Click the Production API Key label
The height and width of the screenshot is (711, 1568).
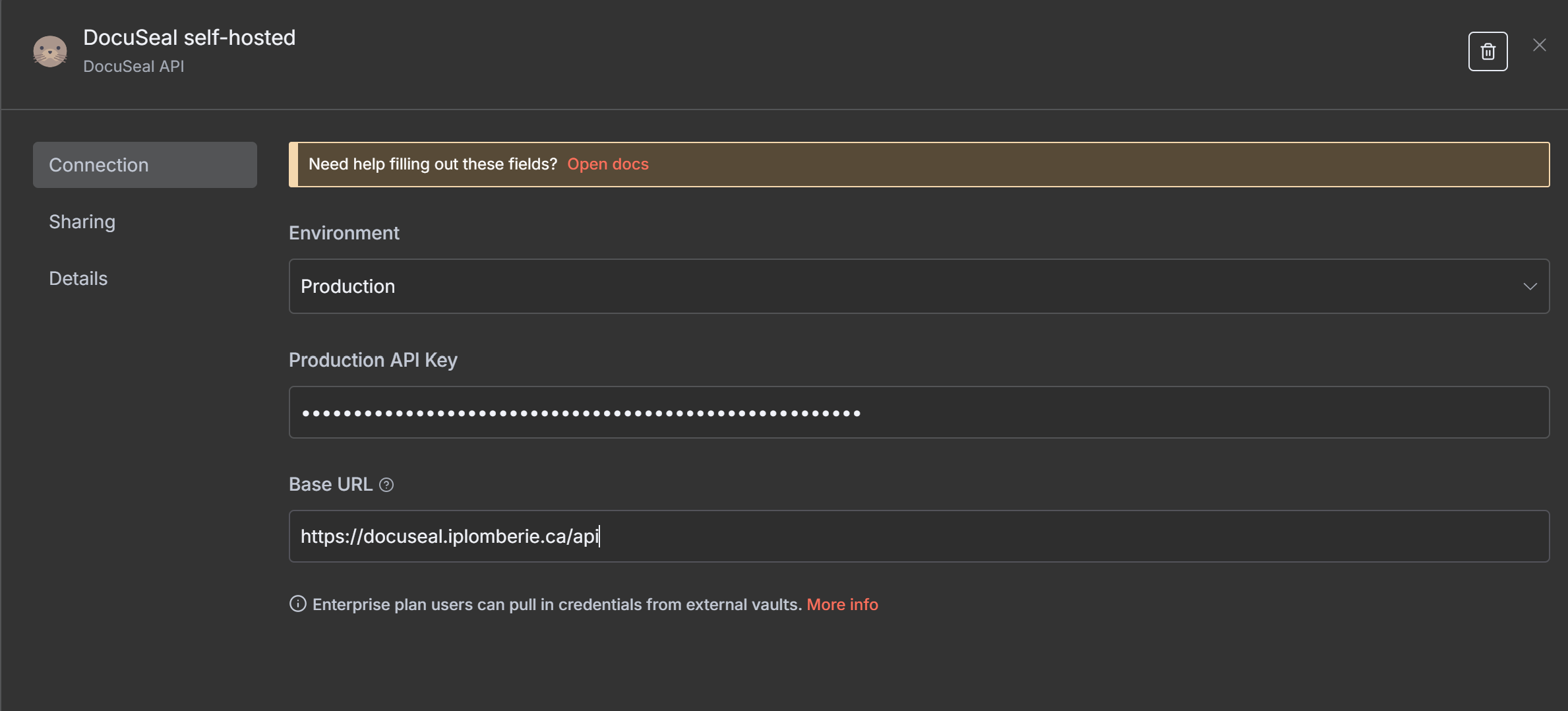(x=373, y=360)
